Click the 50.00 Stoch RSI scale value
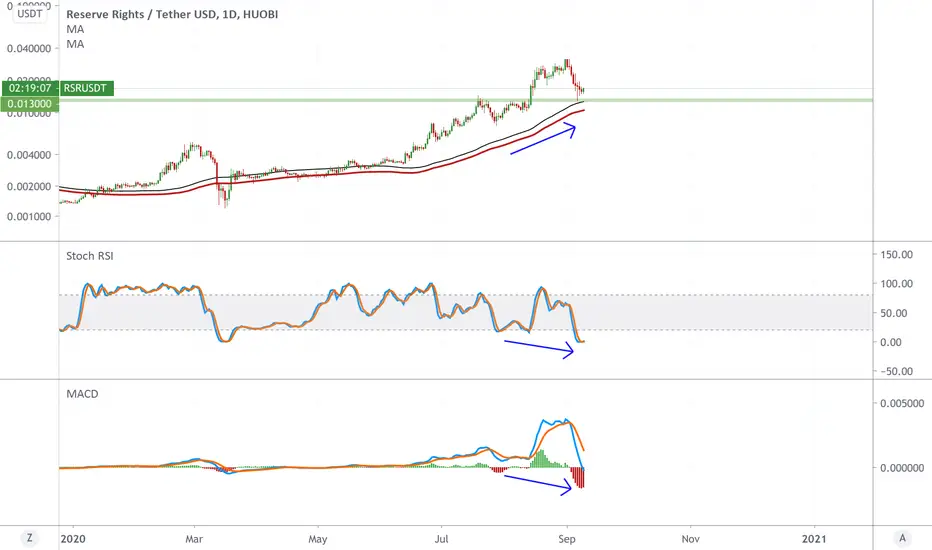The width and height of the screenshot is (932, 550). point(894,313)
